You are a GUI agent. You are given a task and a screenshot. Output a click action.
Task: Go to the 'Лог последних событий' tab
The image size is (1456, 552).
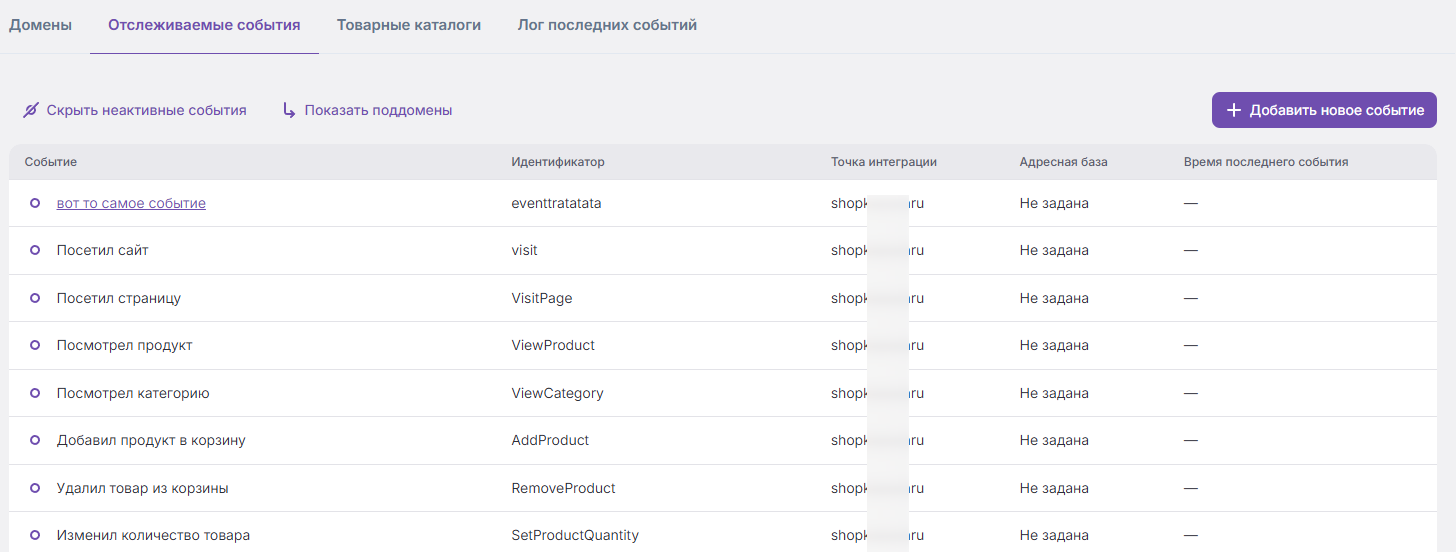point(607,25)
